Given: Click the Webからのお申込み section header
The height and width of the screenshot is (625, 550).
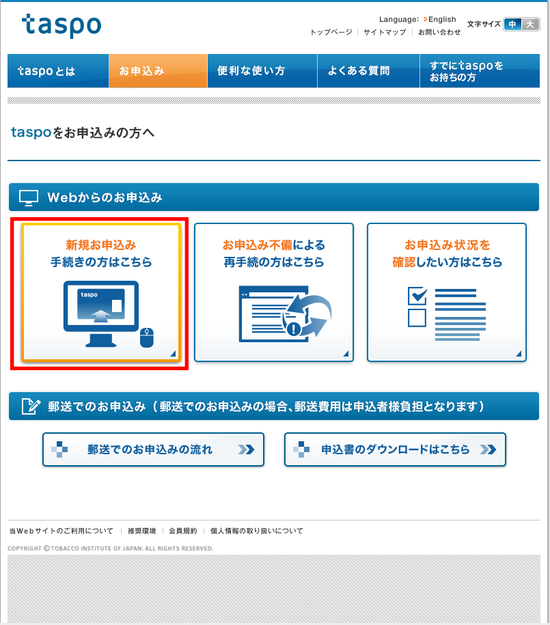Looking at the screenshot, I should pos(274,197).
